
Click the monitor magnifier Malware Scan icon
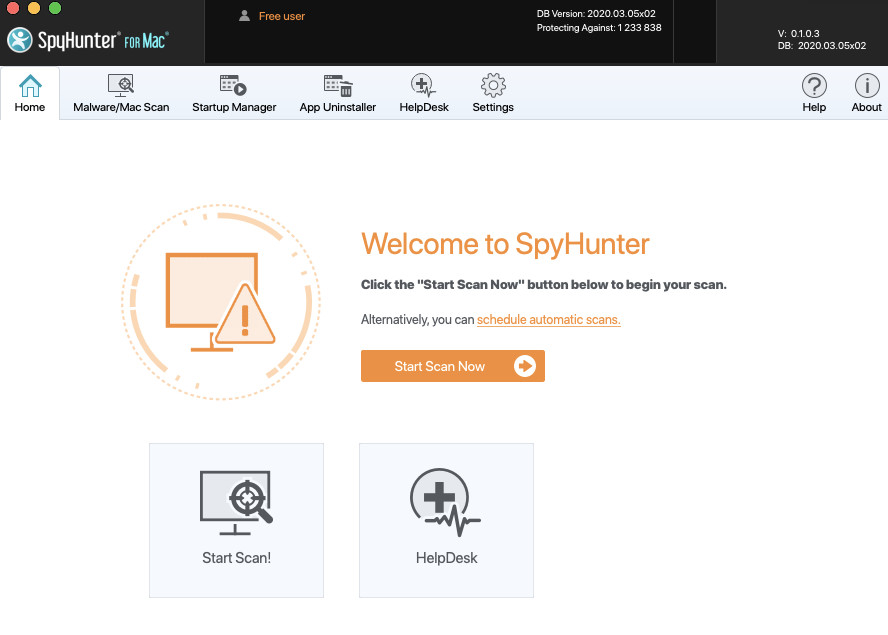(x=121, y=85)
